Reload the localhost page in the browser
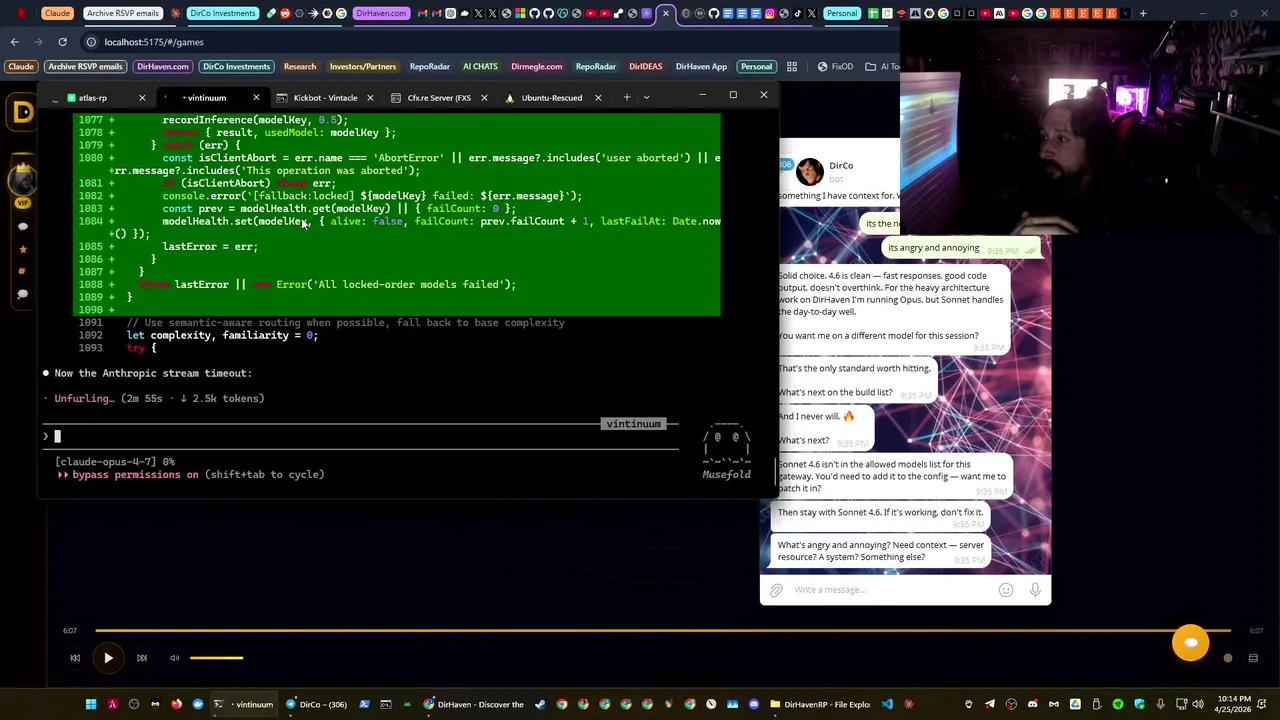 coord(62,42)
